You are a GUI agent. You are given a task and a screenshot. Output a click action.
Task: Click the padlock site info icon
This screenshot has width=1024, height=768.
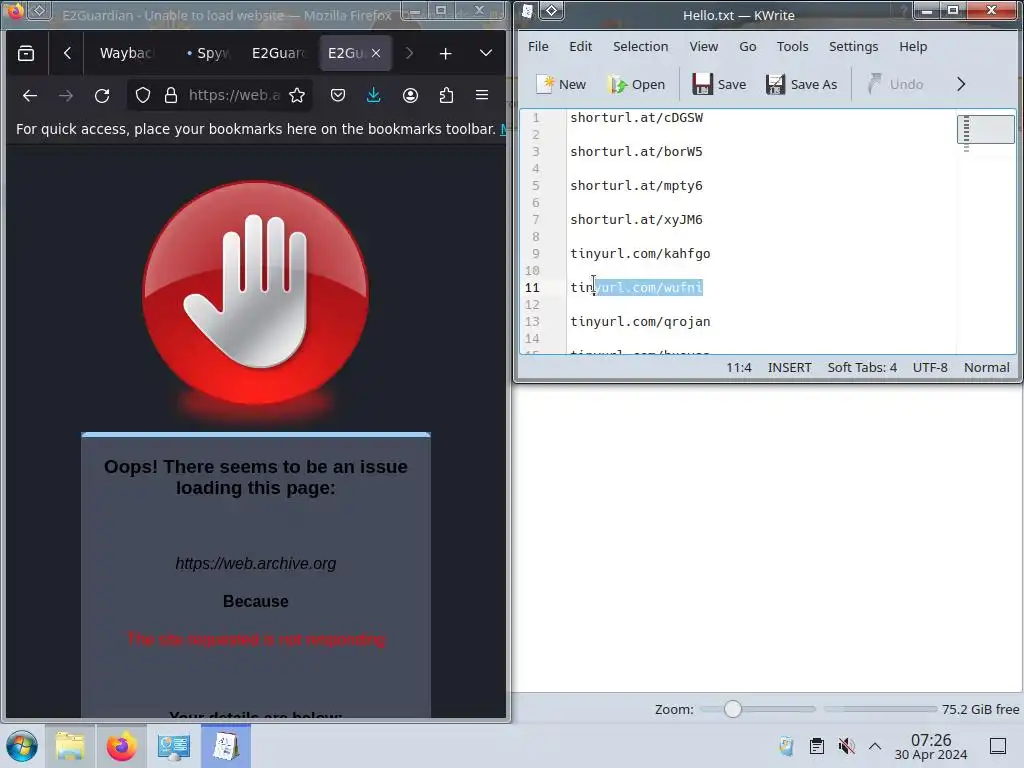pos(170,95)
